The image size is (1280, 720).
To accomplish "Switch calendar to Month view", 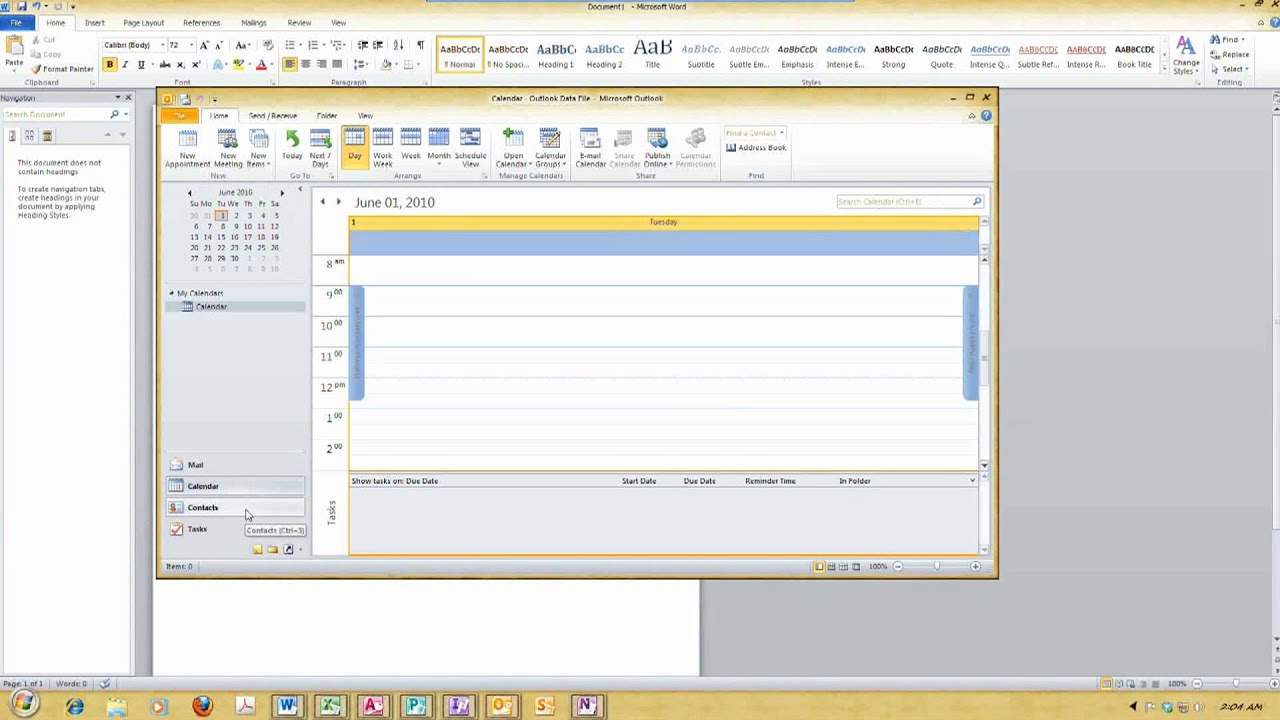I will [x=438, y=146].
